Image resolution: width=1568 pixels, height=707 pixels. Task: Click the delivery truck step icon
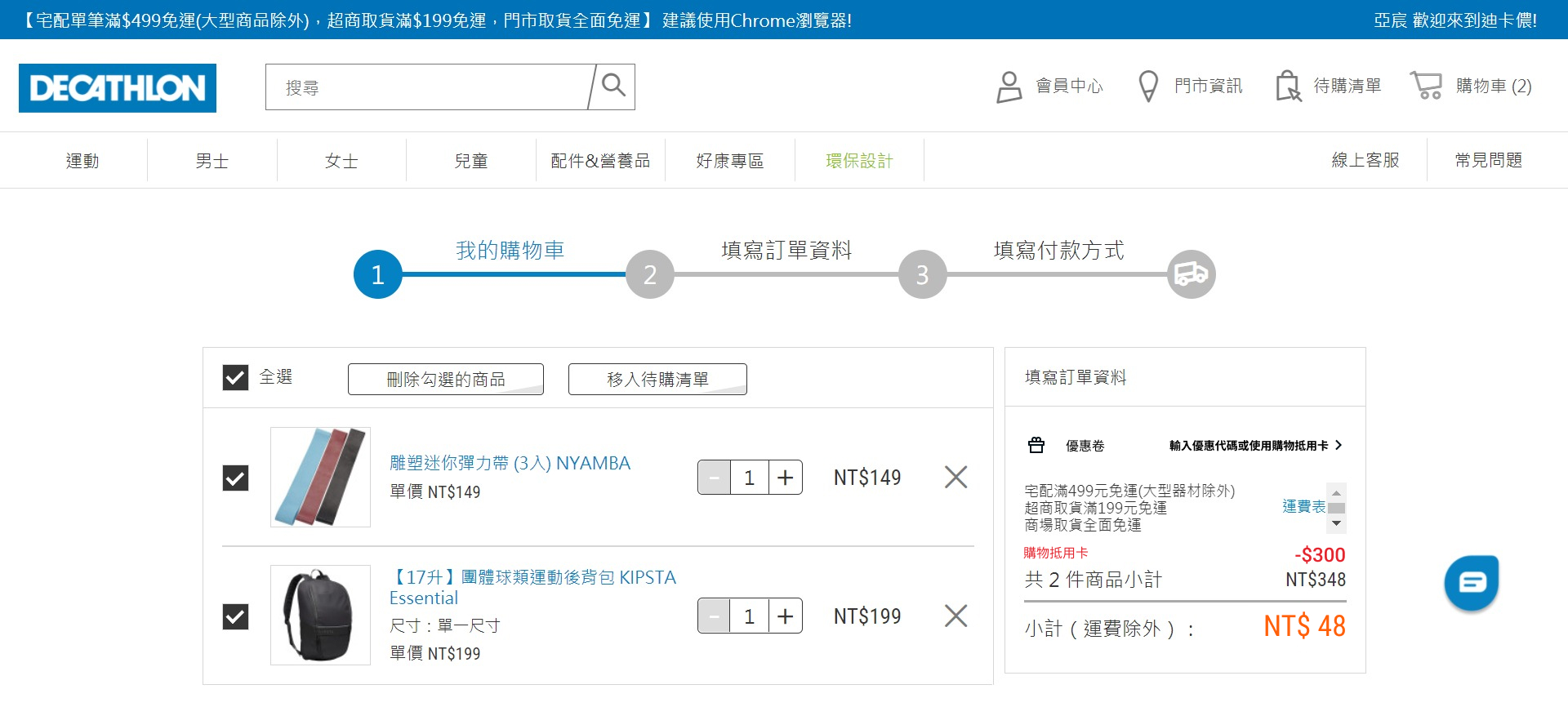coord(1192,274)
